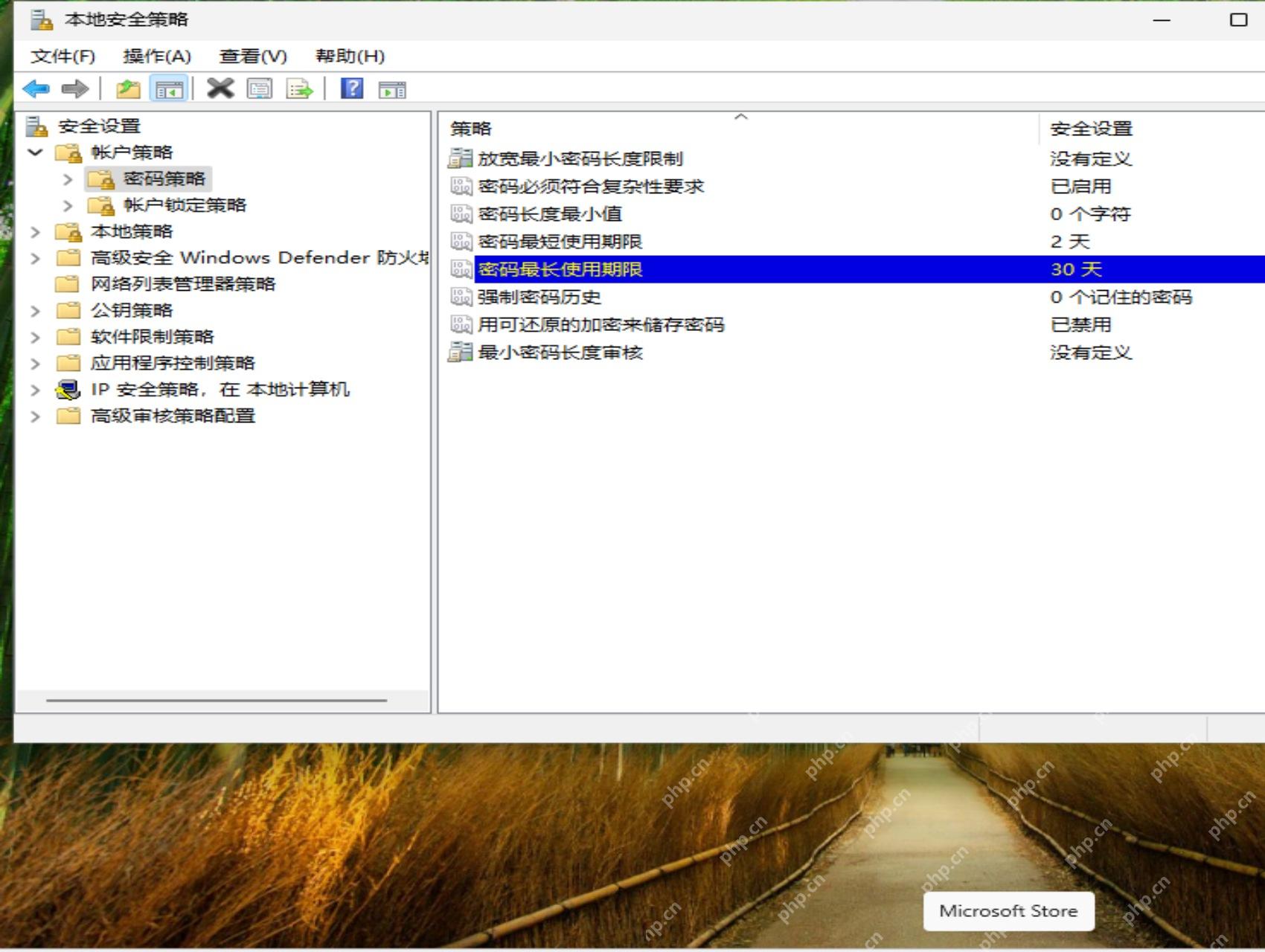
Task: Click the Back arrow in the toolbar
Action: point(36,90)
